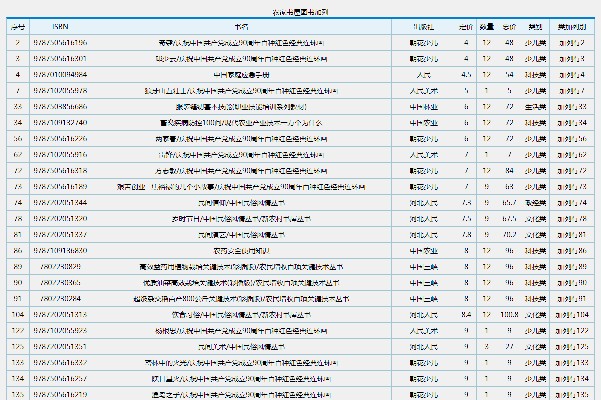This screenshot has width=601, height=400.
Task: Click category 科技类 in row 86
Action: click(535, 251)
